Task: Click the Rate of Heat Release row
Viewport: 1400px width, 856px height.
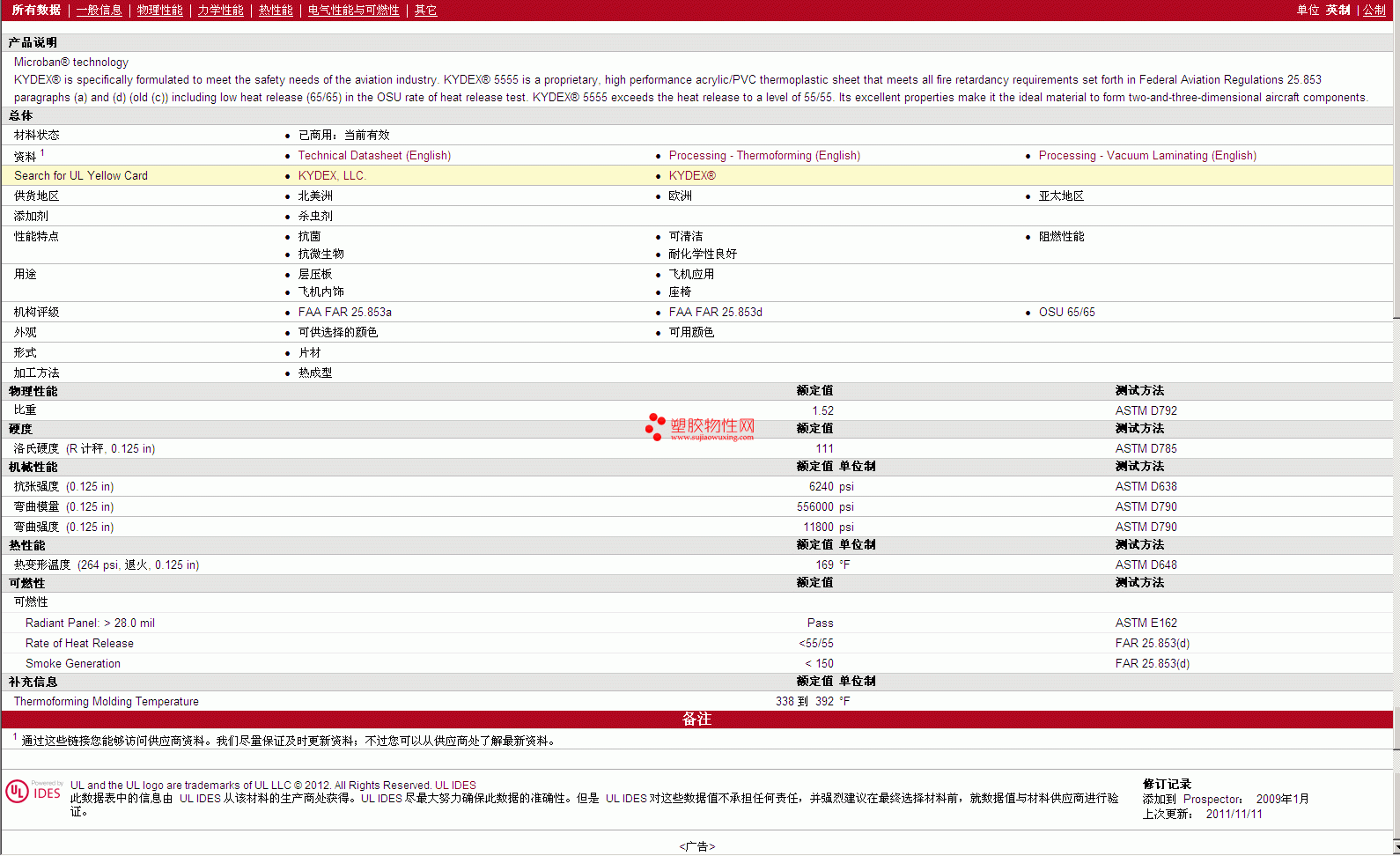Action: click(x=696, y=643)
